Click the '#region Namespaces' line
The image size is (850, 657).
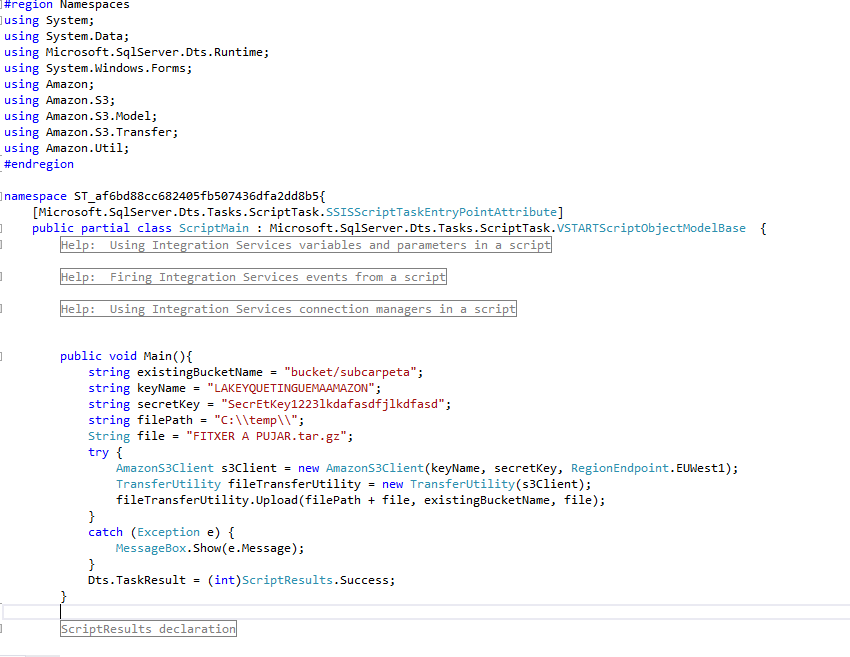click(67, 5)
